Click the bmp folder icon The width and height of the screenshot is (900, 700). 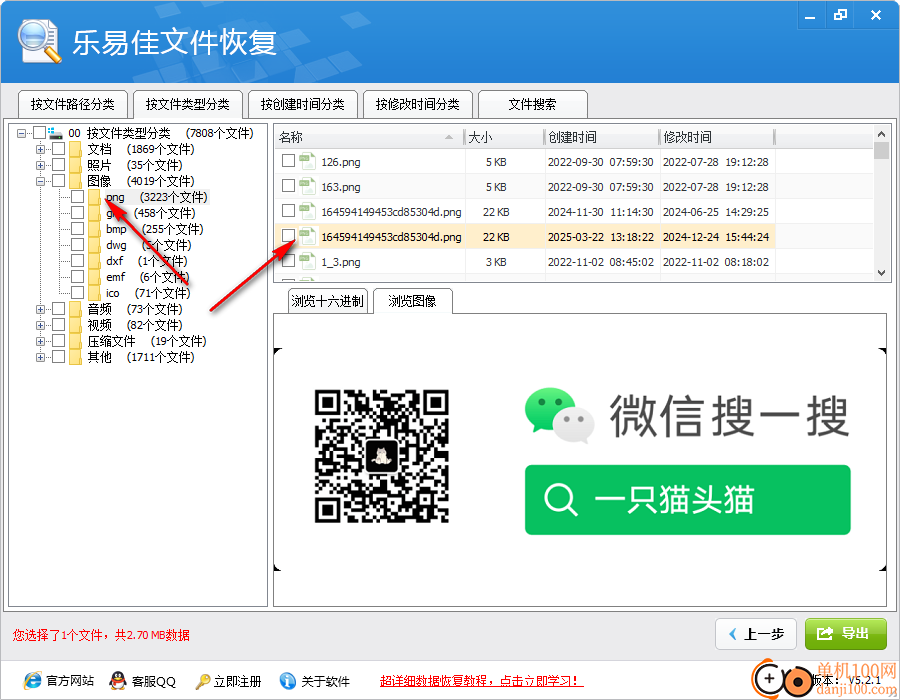coord(94,230)
